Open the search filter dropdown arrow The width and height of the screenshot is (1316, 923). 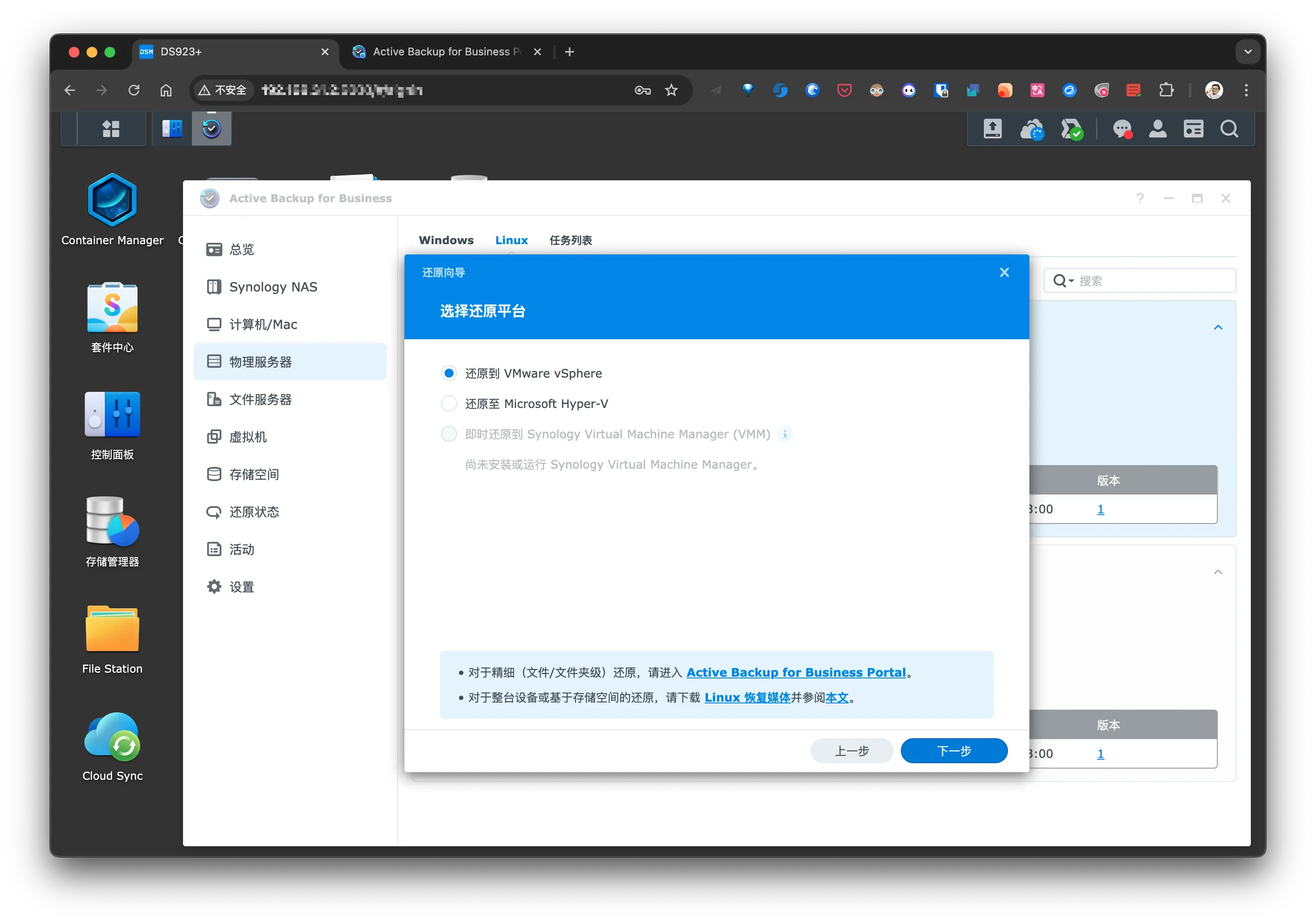[x=1070, y=281]
